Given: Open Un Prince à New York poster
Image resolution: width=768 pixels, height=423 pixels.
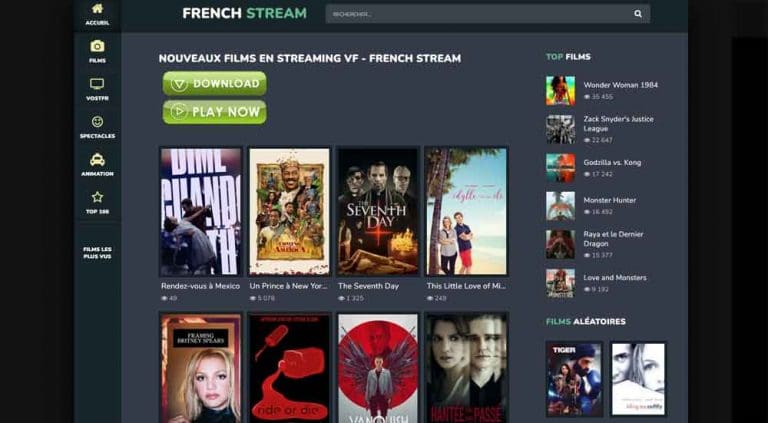Looking at the screenshot, I should pyautogui.click(x=289, y=212).
